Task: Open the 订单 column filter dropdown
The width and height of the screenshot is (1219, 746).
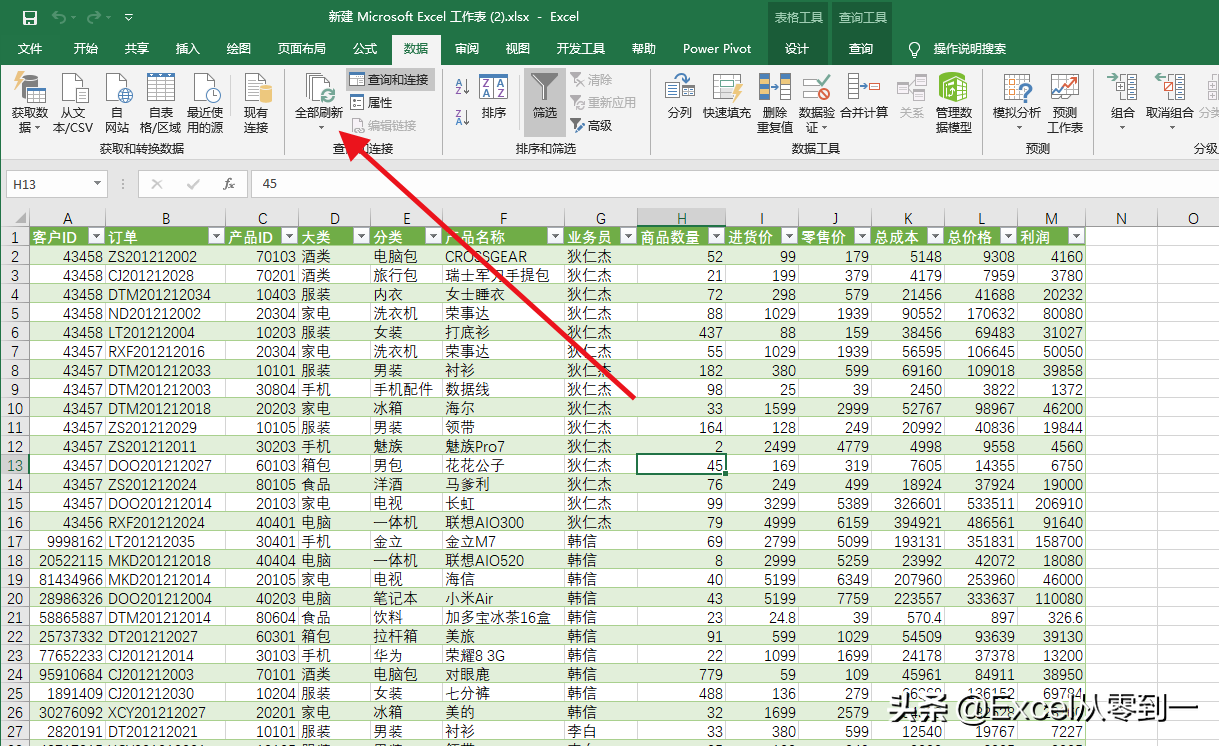Action: (216, 236)
